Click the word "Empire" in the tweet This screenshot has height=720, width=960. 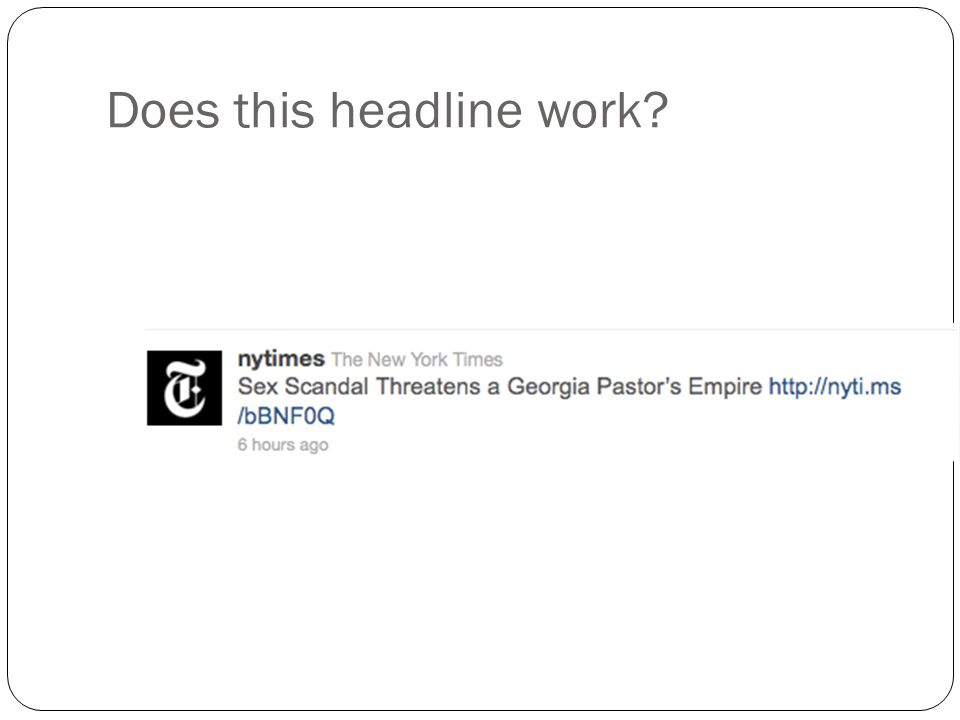pyautogui.click(x=725, y=387)
